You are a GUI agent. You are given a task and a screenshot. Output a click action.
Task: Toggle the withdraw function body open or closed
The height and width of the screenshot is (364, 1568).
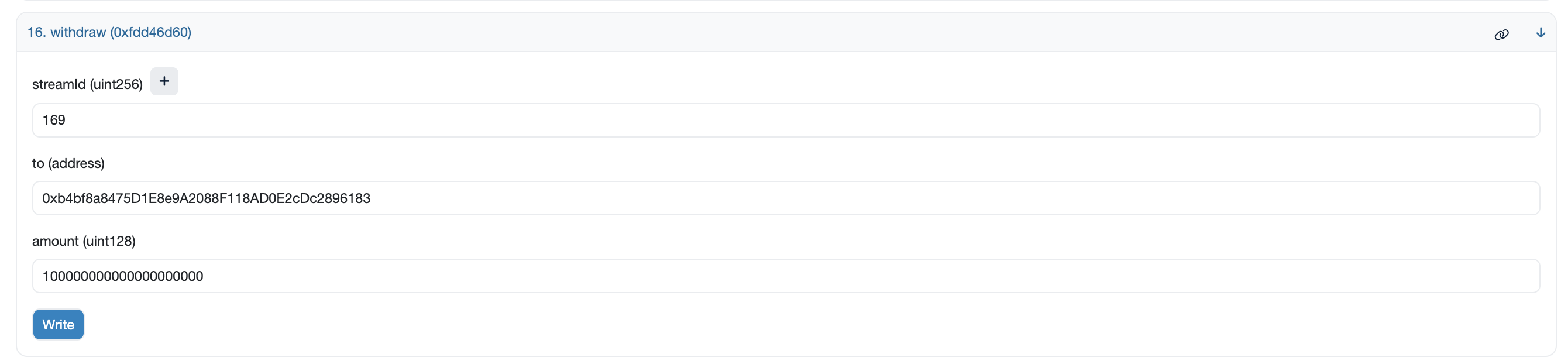click(x=1541, y=32)
